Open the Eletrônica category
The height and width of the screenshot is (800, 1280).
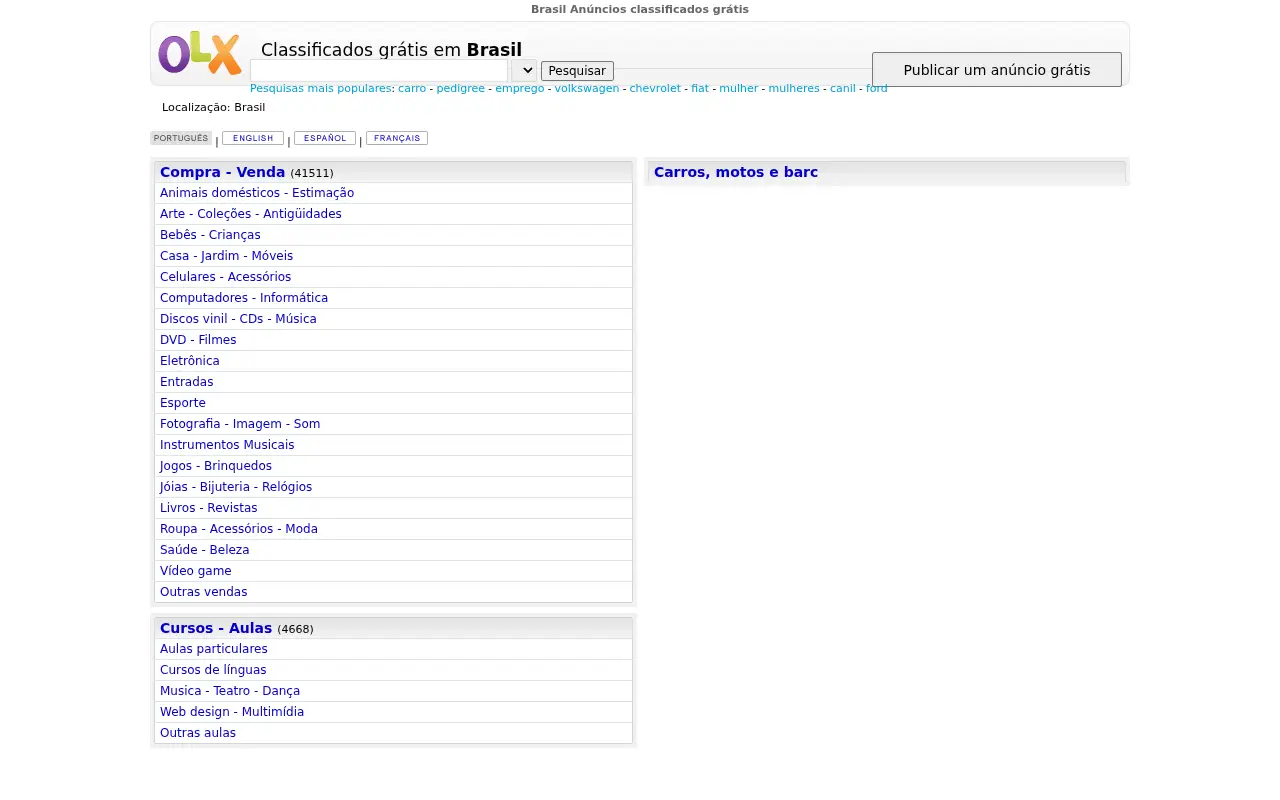click(x=190, y=361)
